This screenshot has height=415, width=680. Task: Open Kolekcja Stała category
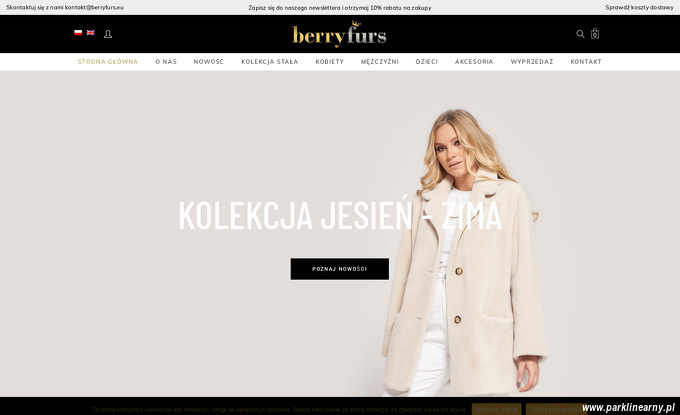pos(270,62)
